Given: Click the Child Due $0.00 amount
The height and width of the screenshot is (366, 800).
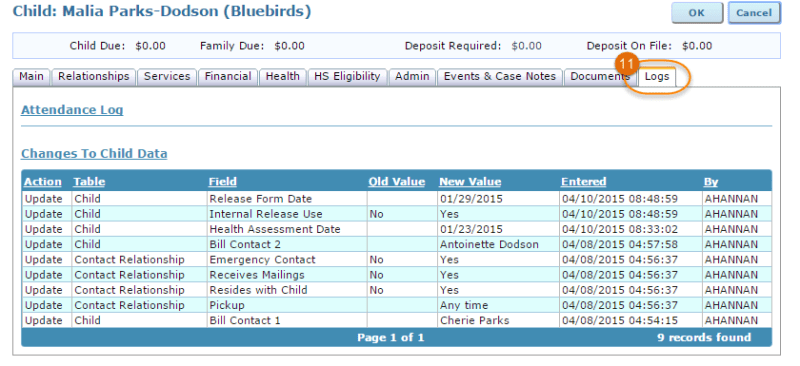Looking at the screenshot, I should click(151, 46).
